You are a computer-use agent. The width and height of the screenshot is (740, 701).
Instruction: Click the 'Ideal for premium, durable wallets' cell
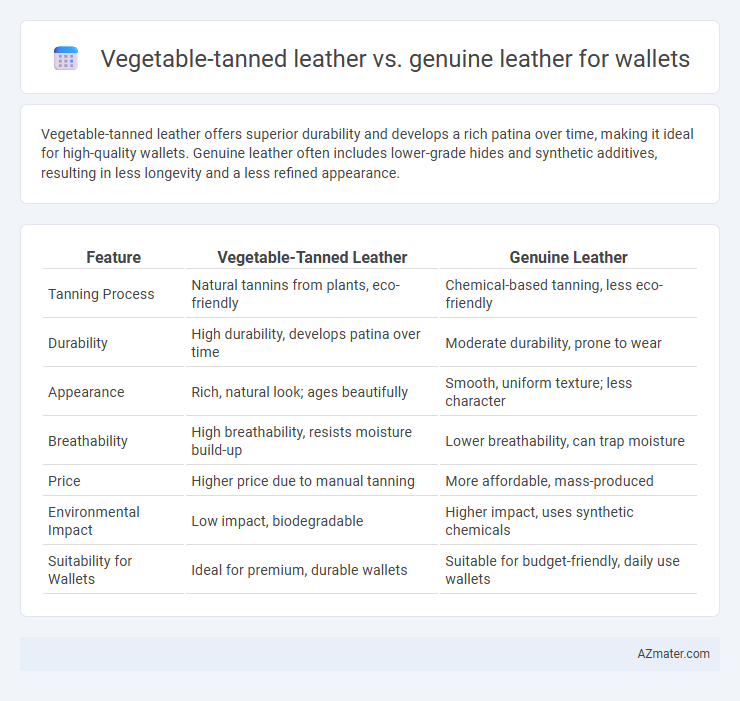click(299, 570)
